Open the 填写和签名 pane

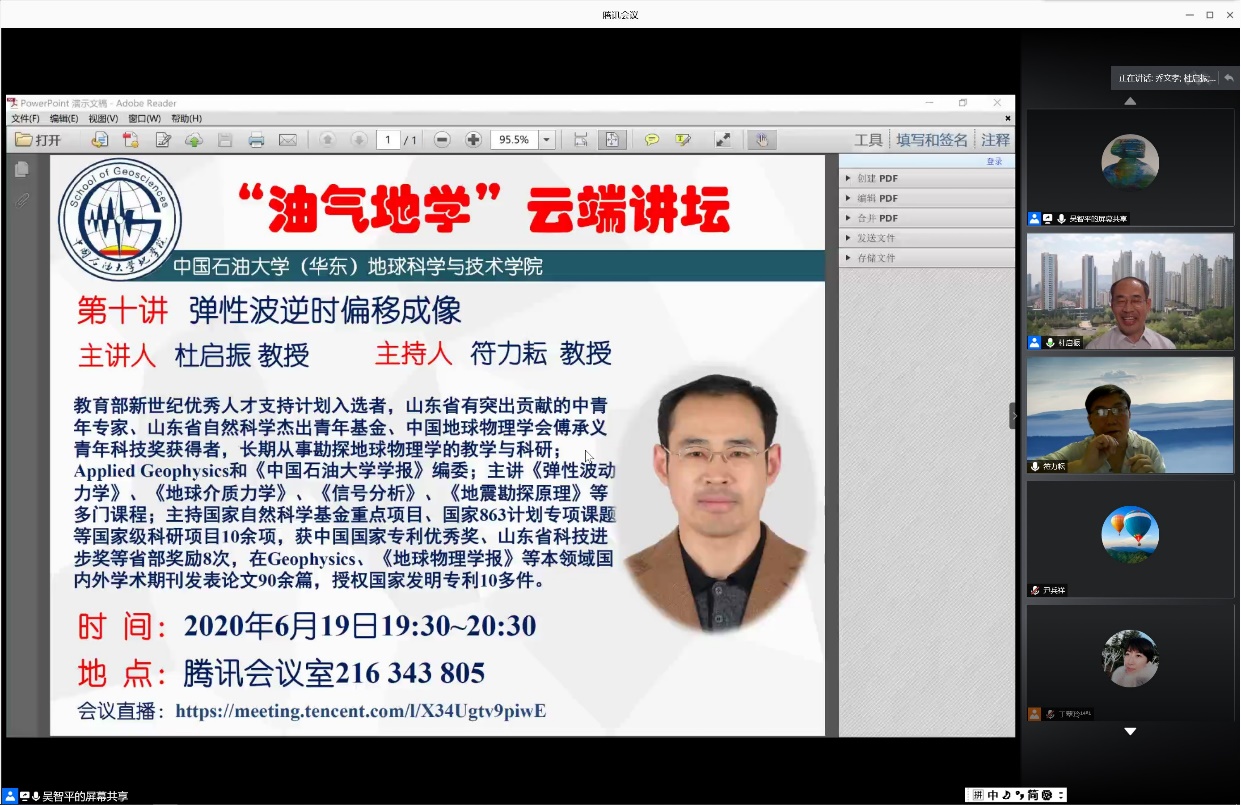[931, 140]
